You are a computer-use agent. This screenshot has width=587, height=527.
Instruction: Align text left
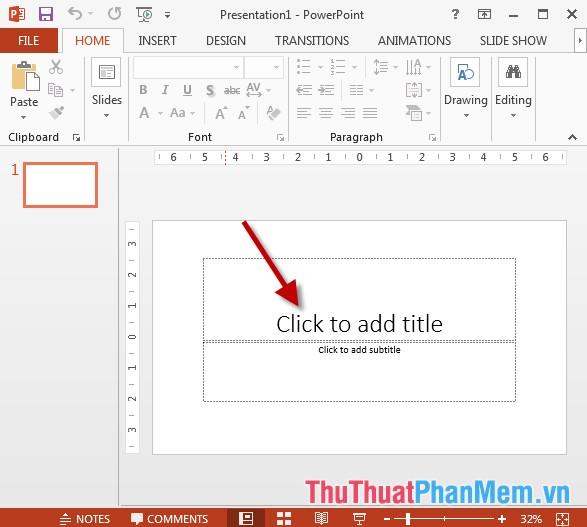point(304,113)
